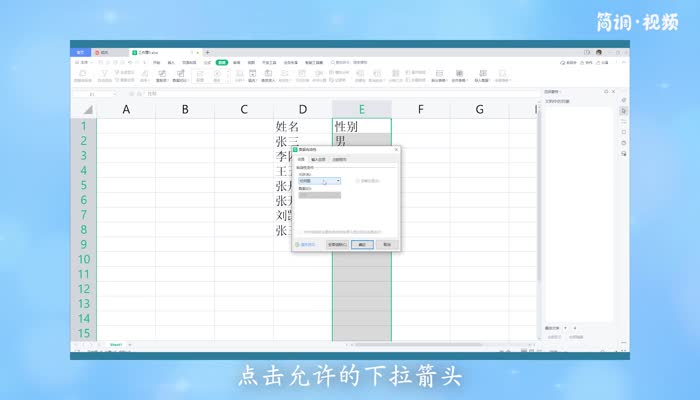Switch to the 出错警告 tab
The image size is (700, 400).
[x=340, y=159]
